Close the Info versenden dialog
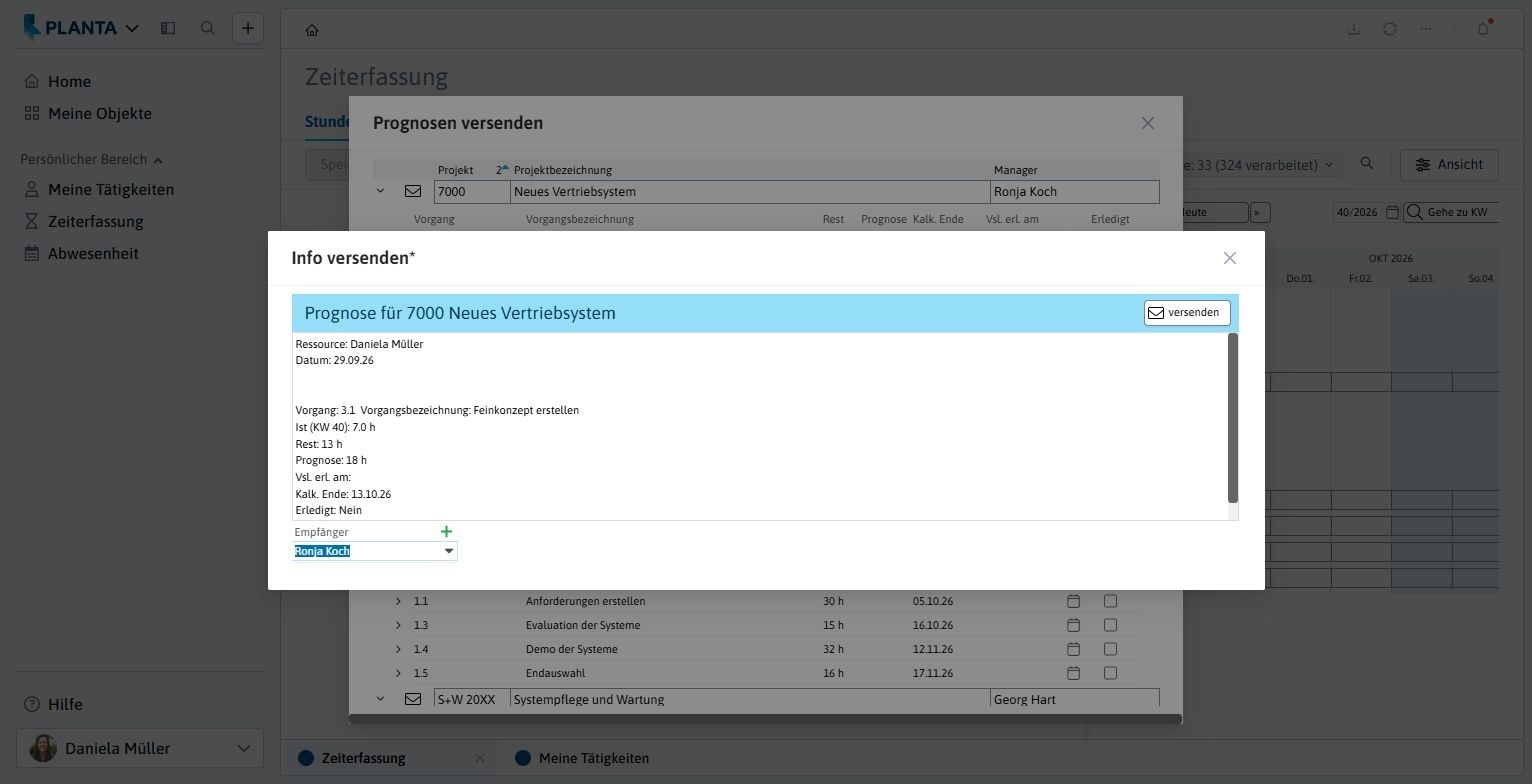The width and height of the screenshot is (1532, 784). [1230, 258]
